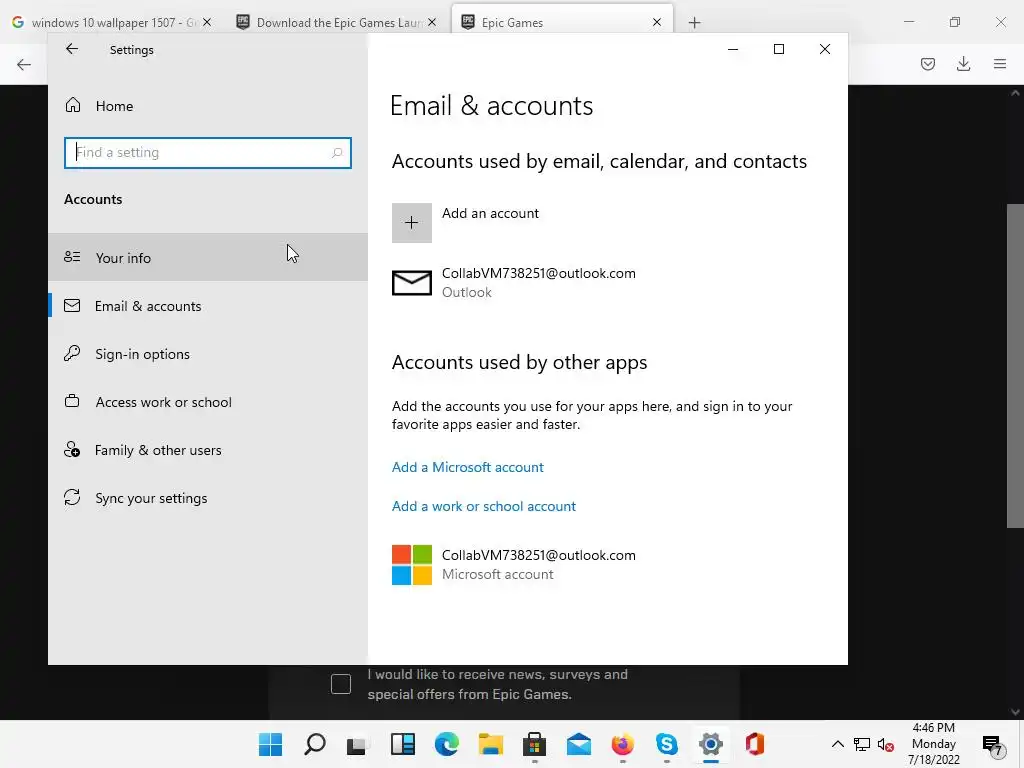1024x768 pixels.
Task: Open Access work or school
Action: (208, 402)
